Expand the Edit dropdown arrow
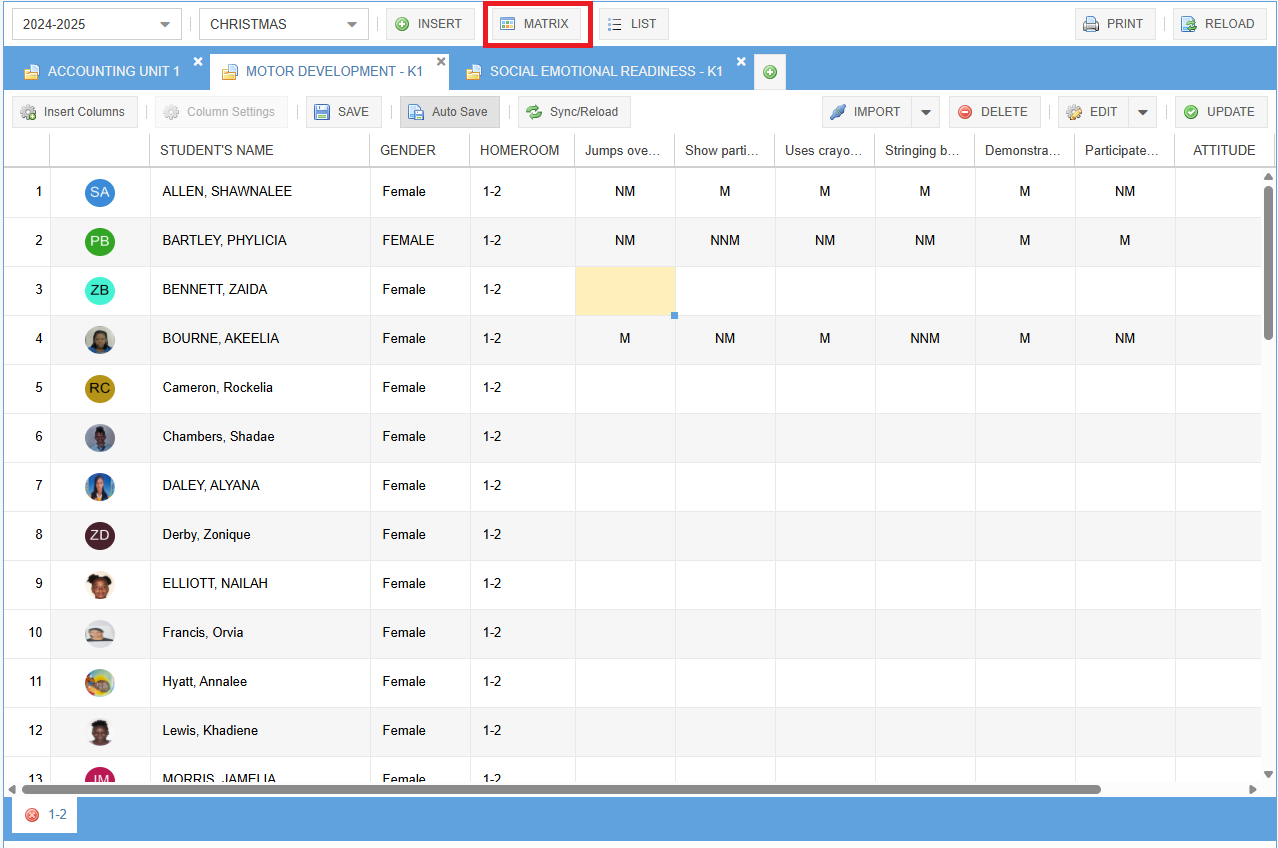 (x=1142, y=112)
